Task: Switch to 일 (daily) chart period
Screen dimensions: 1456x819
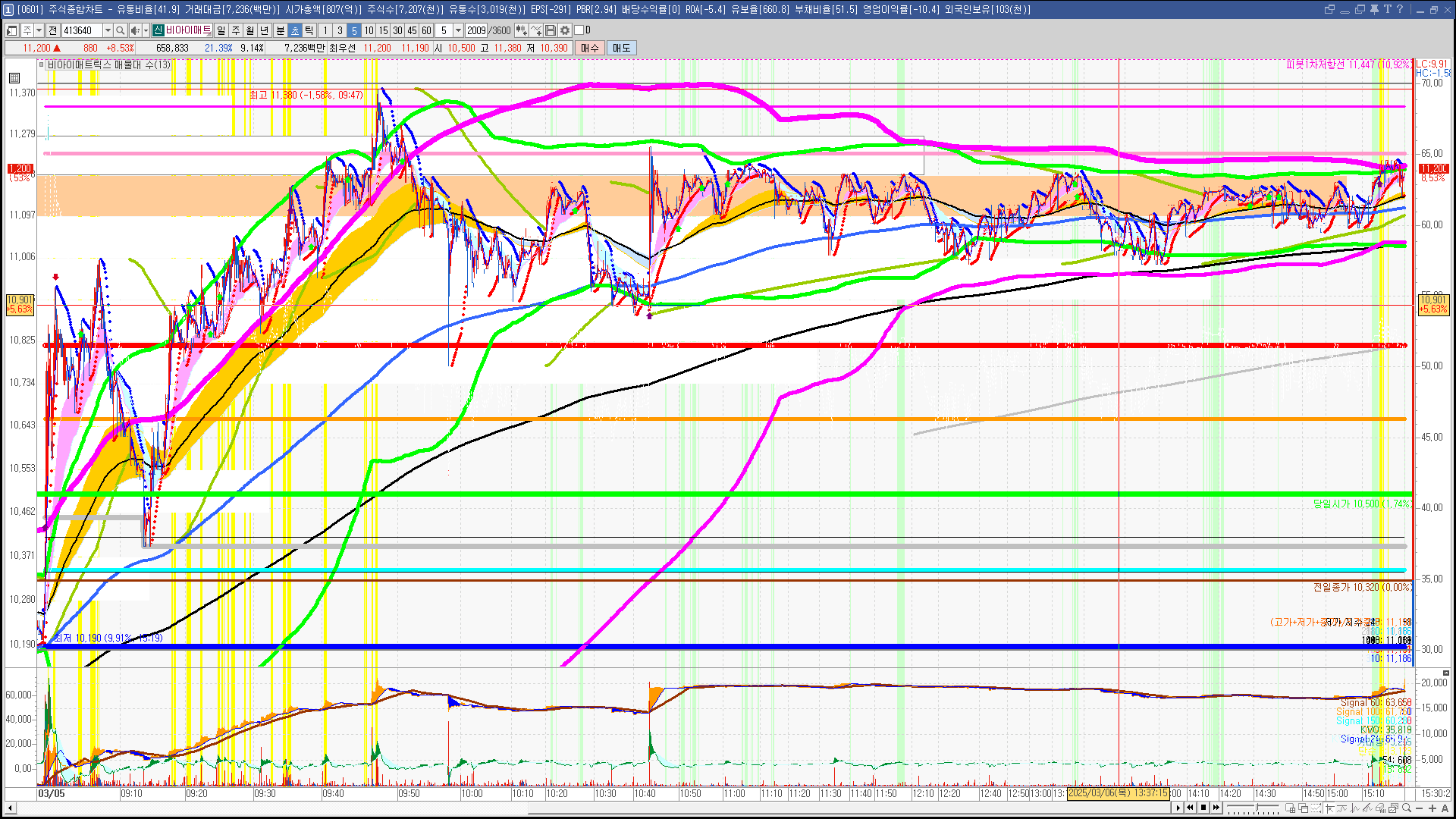Action: (x=221, y=30)
